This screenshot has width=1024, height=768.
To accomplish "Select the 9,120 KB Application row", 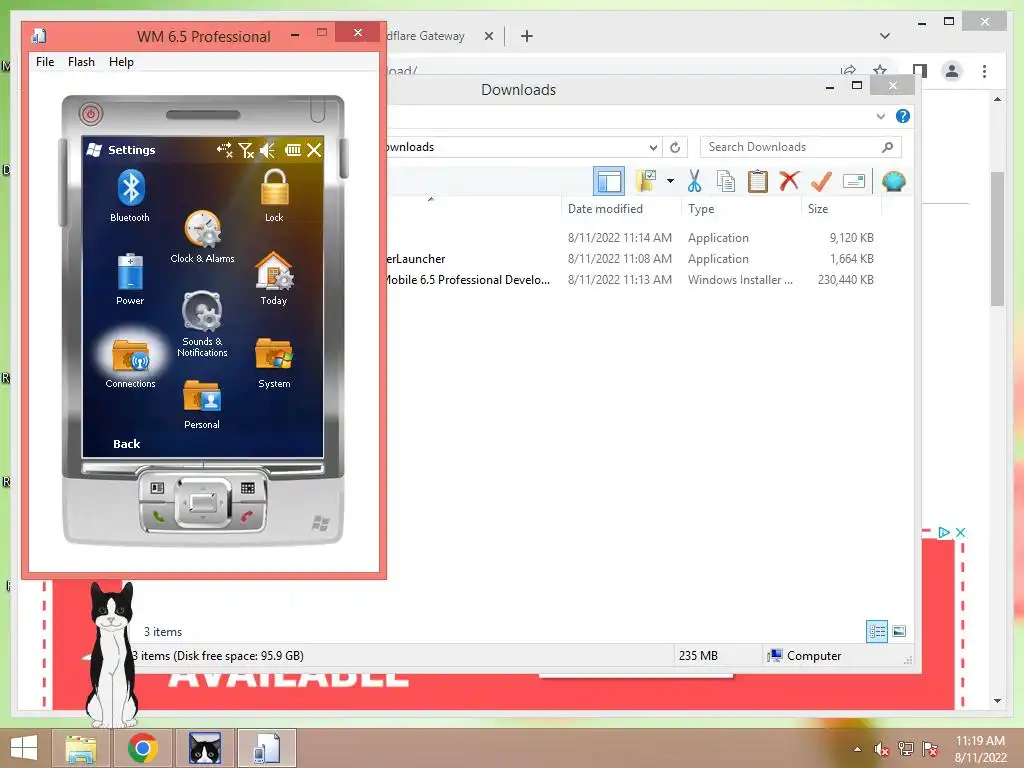I will tap(632, 238).
